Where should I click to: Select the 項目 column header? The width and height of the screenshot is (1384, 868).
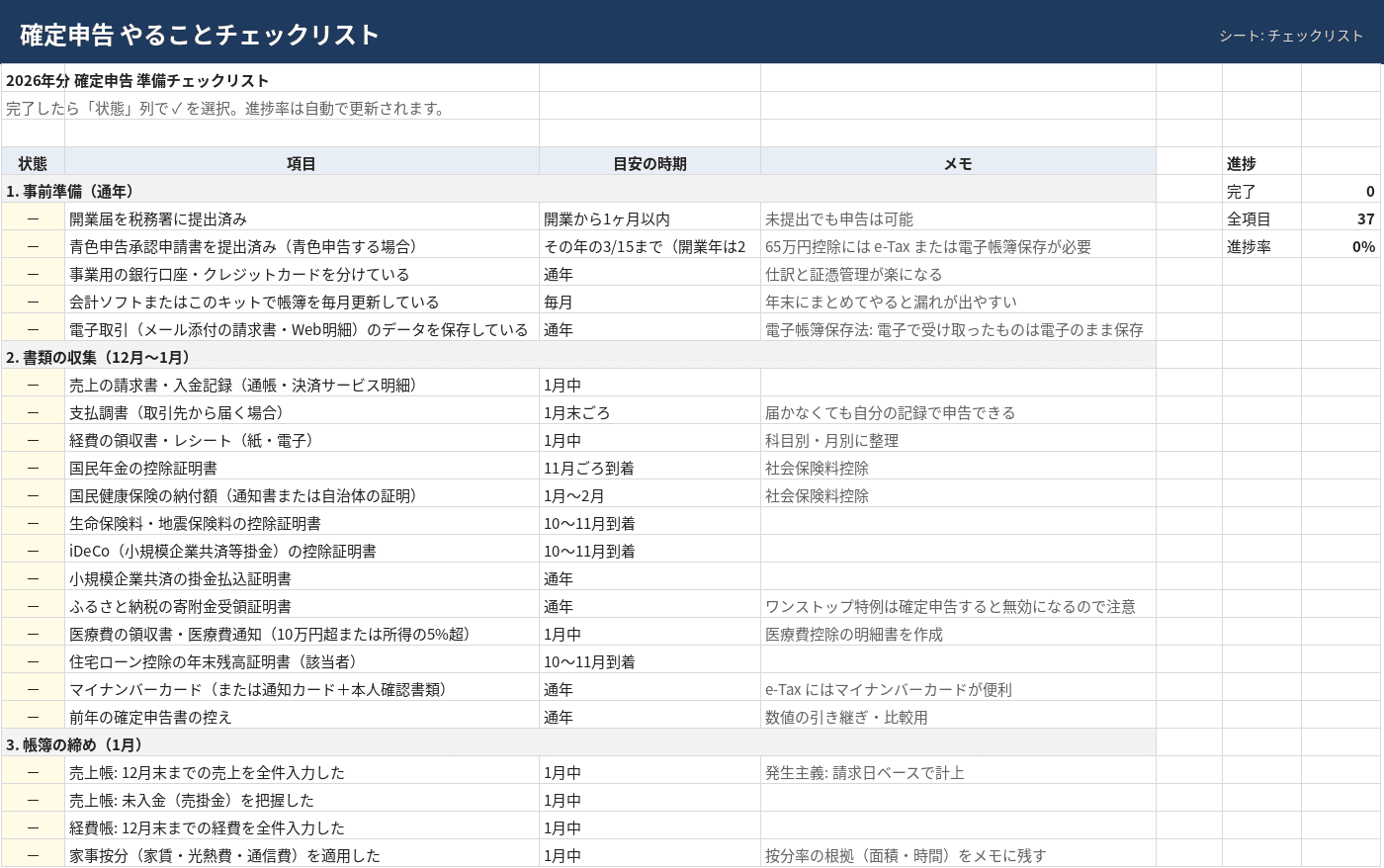point(302,163)
